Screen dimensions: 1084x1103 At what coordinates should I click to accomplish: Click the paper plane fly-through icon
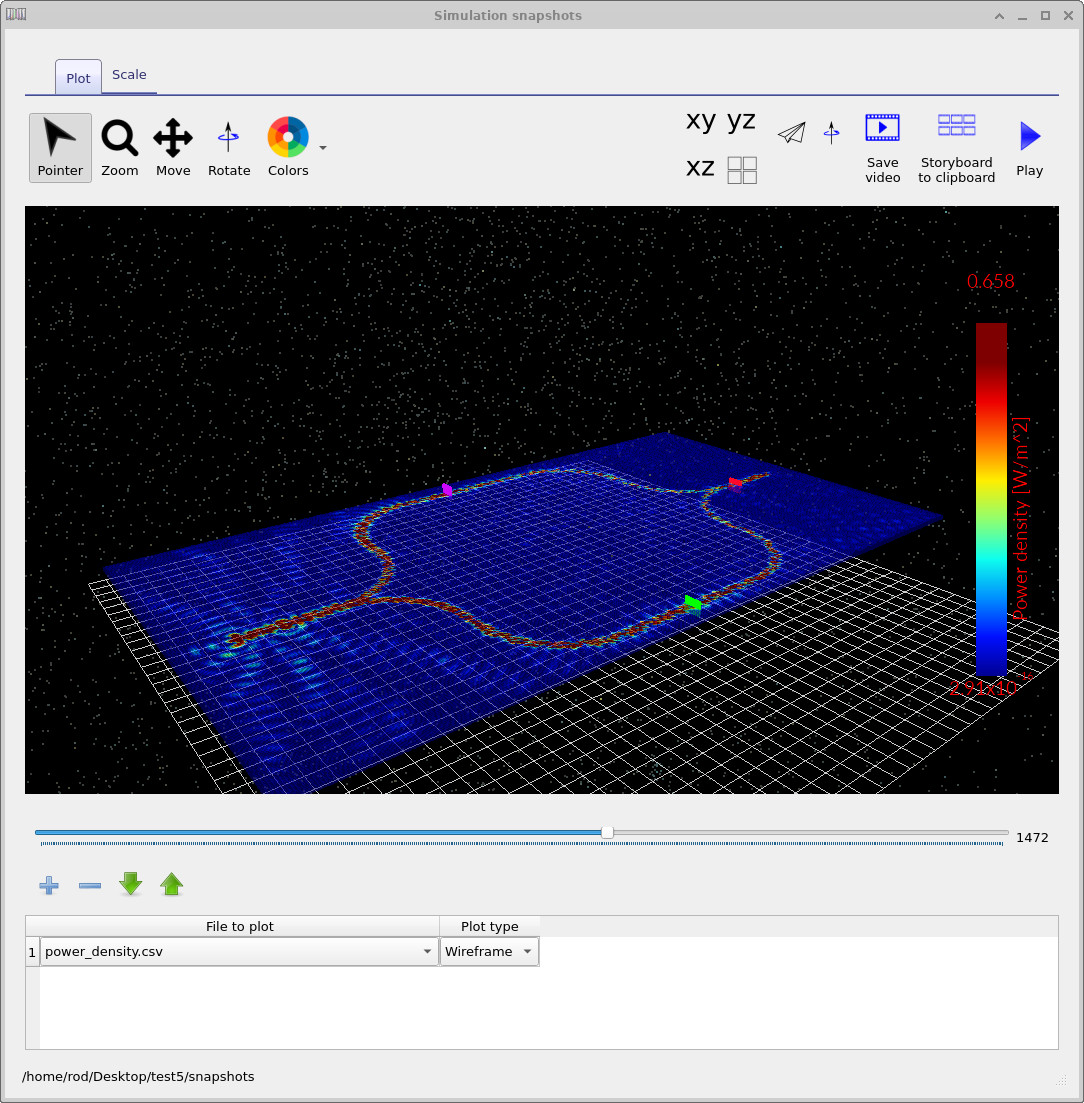click(791, 131)
